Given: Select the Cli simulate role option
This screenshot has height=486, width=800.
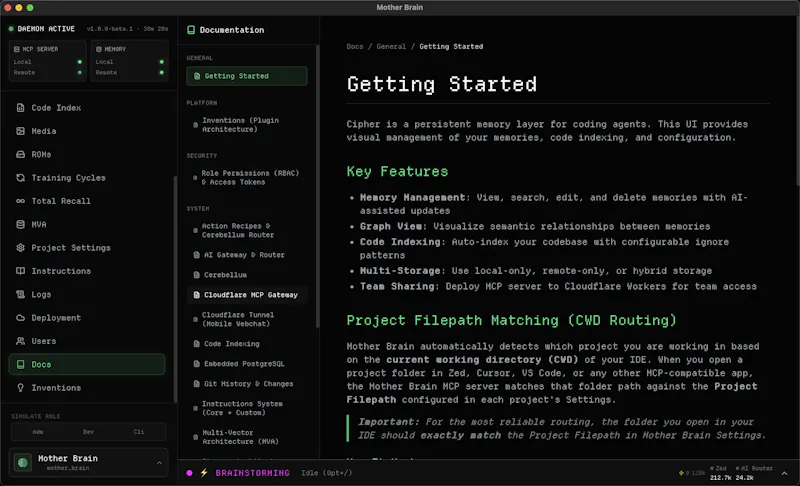Looking at the screenshot, I should (x=139, y=432).
